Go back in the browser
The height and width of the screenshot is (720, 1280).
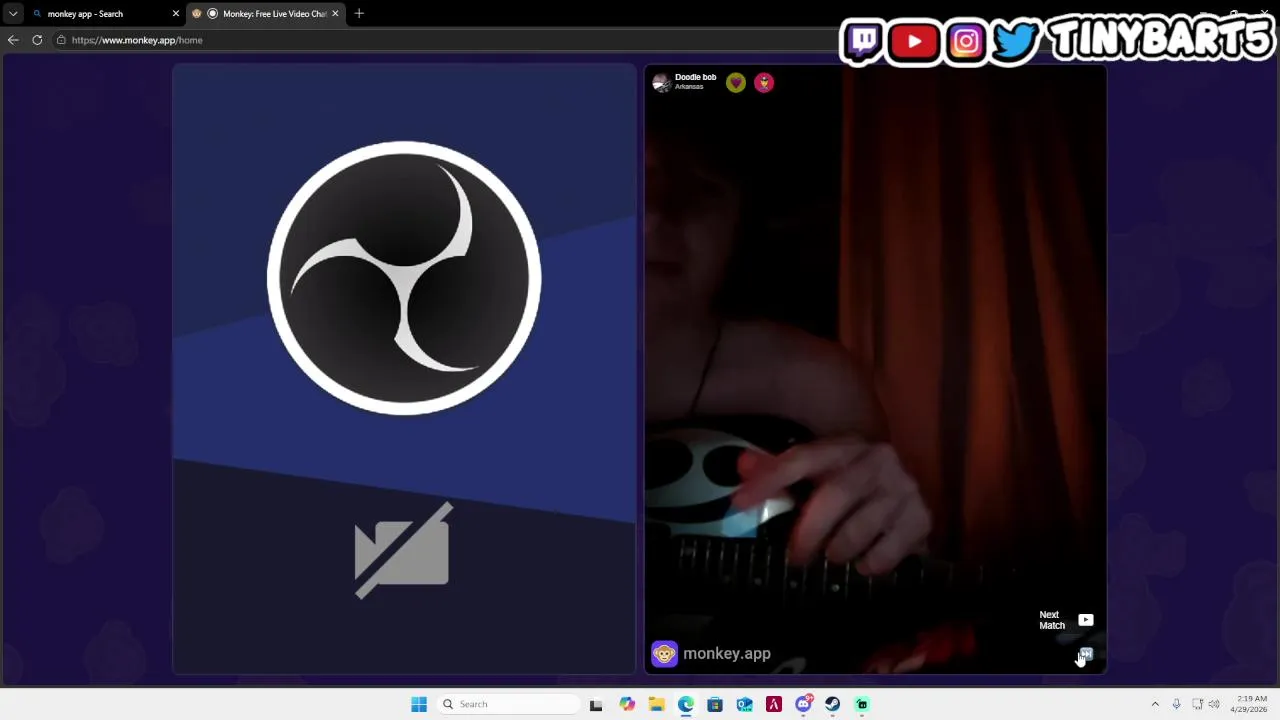pos(13,40)
